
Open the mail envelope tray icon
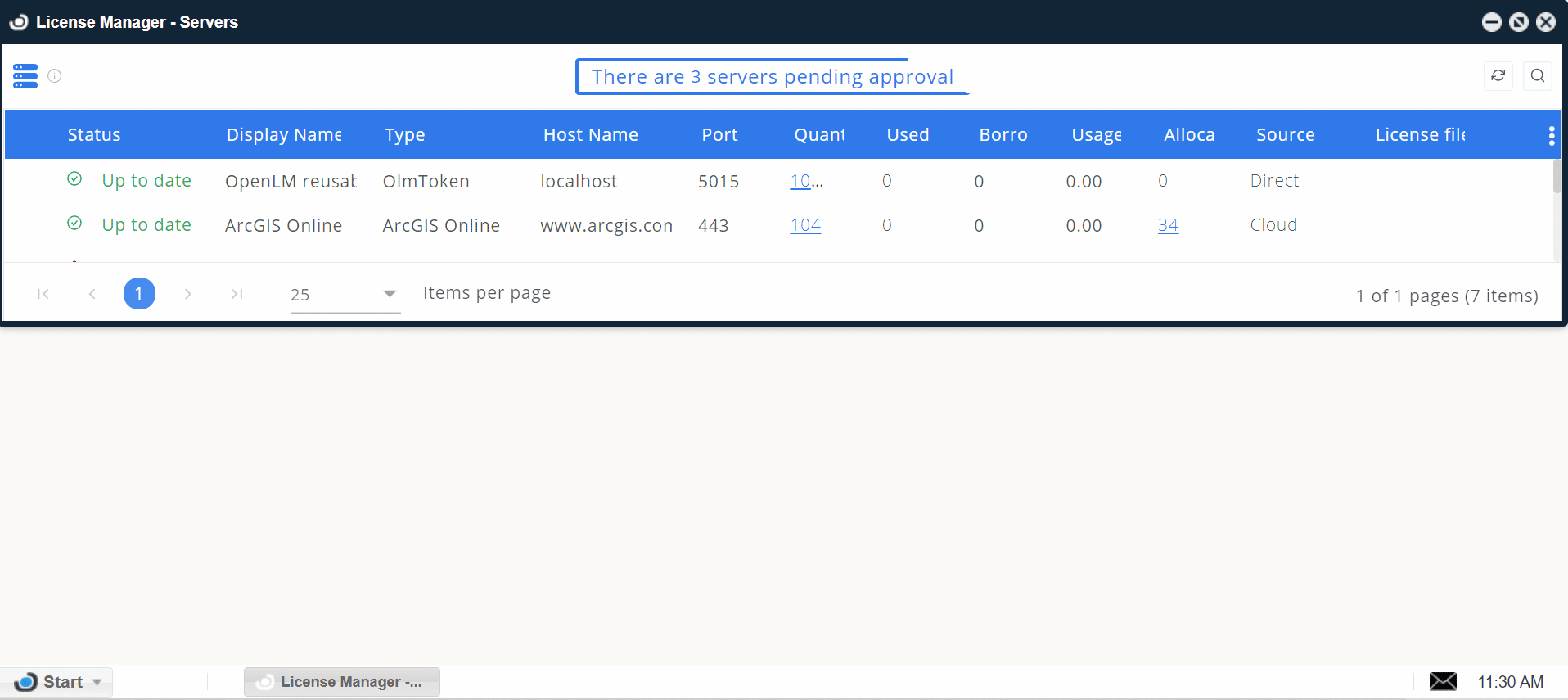(x=1442, y=681)
